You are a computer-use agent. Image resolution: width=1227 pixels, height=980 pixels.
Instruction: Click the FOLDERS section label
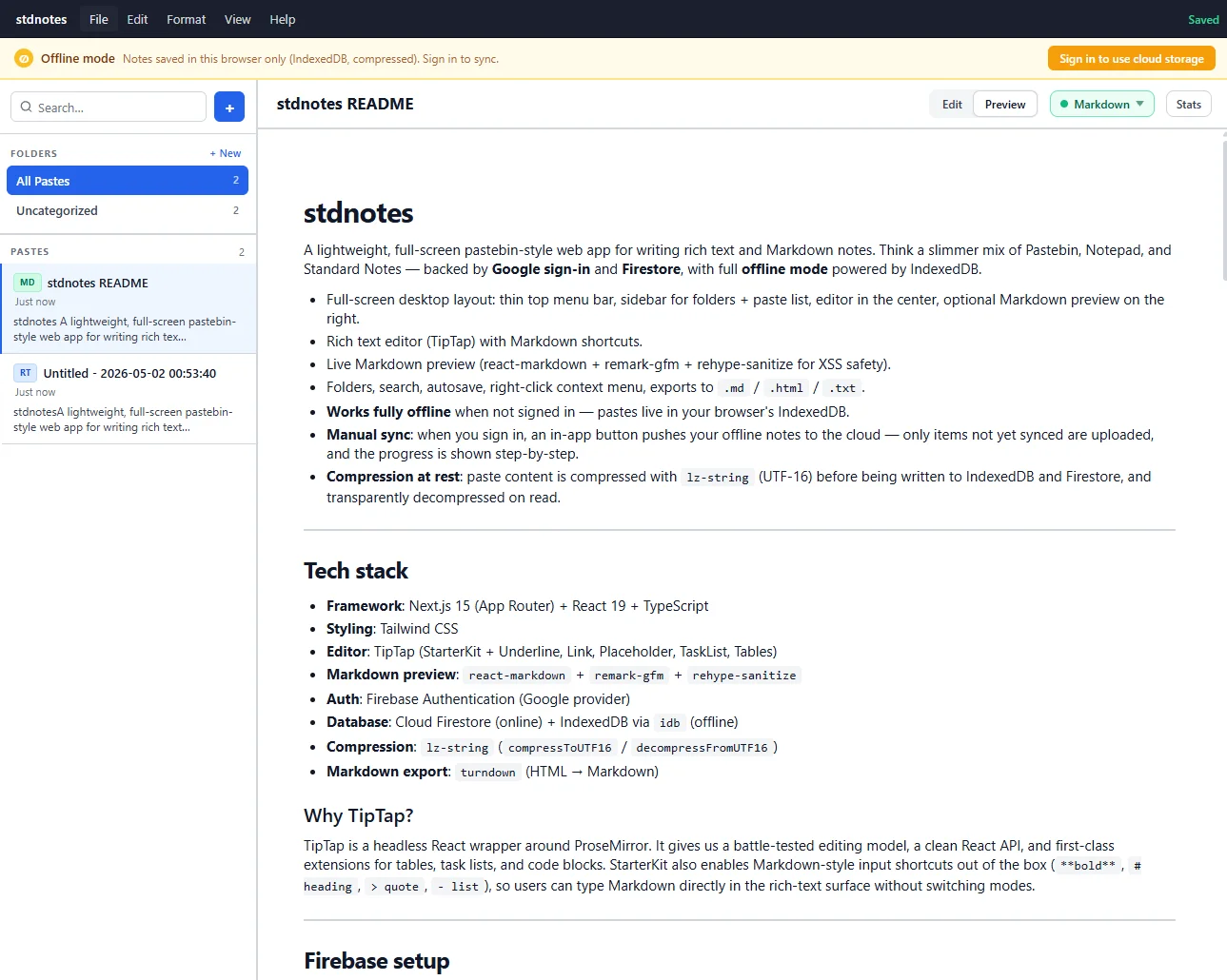click(x=34, y=154)
